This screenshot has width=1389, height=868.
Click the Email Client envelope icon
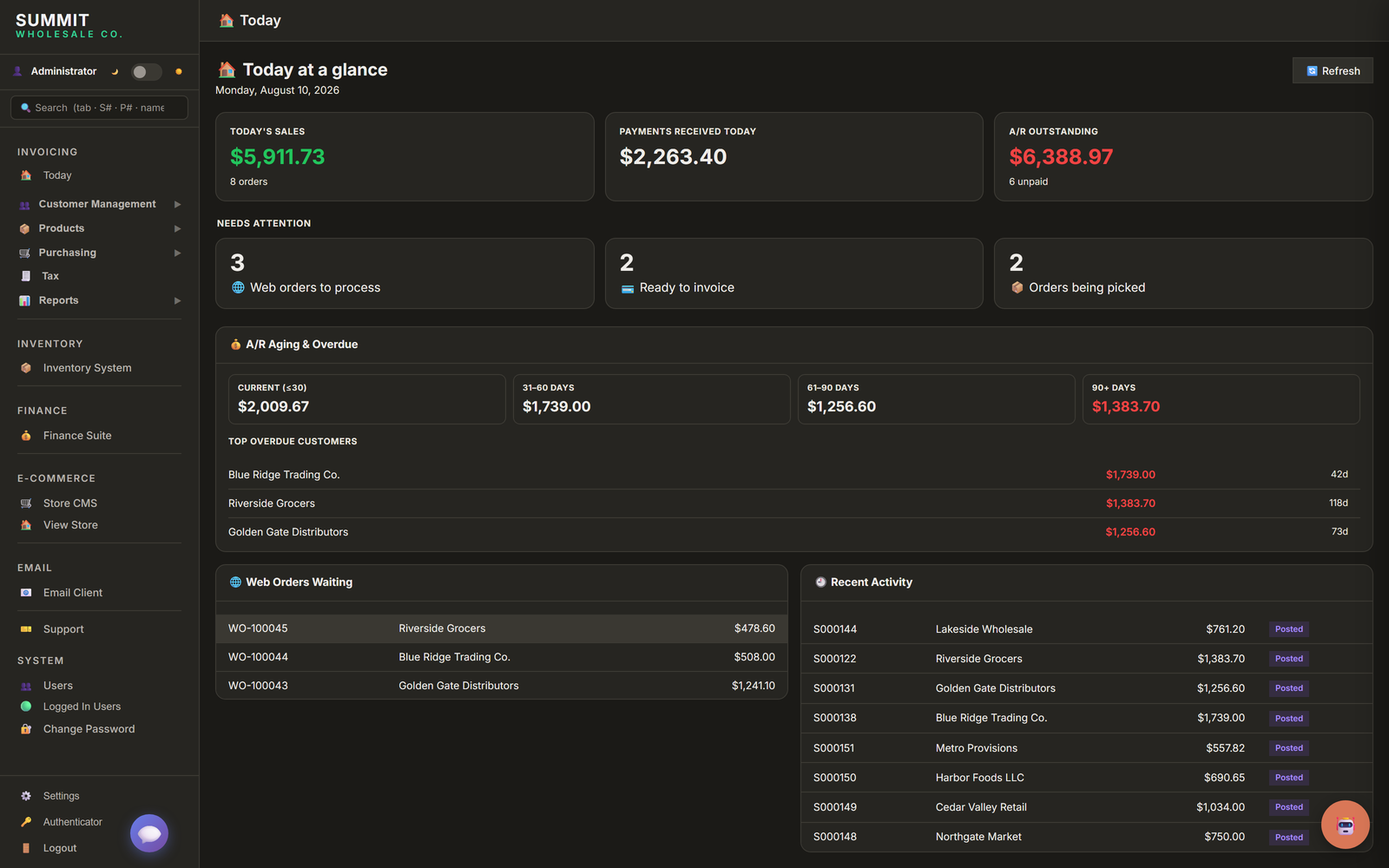[x=26, y=593]
